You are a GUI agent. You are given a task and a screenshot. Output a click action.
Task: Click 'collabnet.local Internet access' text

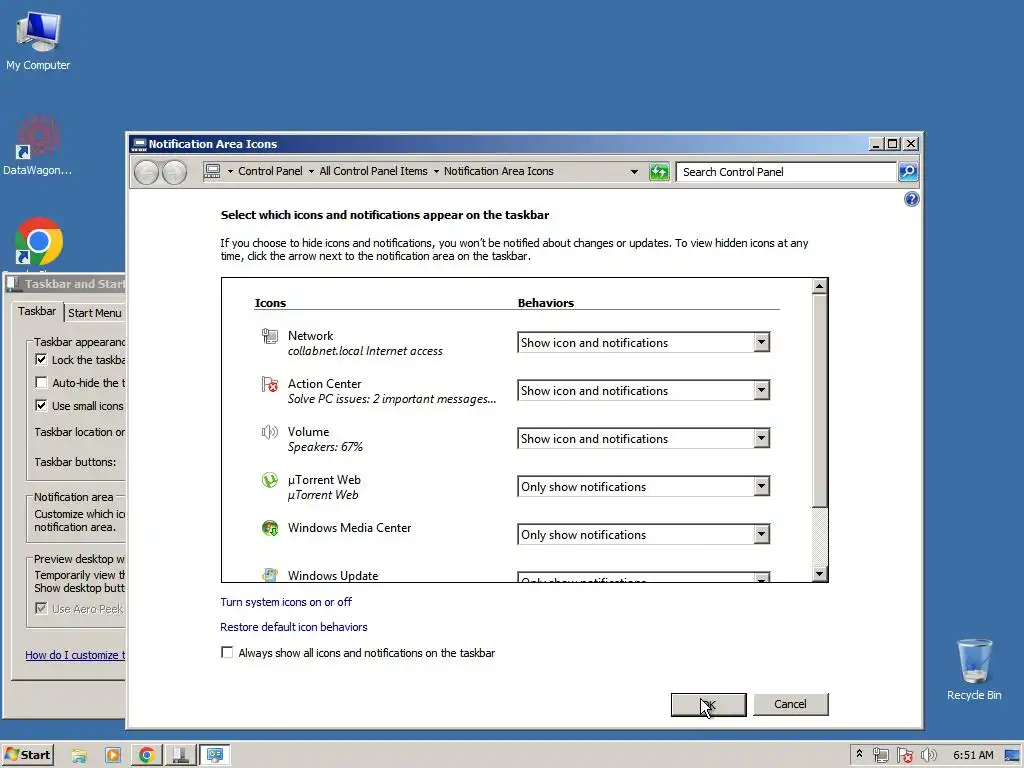pos(365,351)
